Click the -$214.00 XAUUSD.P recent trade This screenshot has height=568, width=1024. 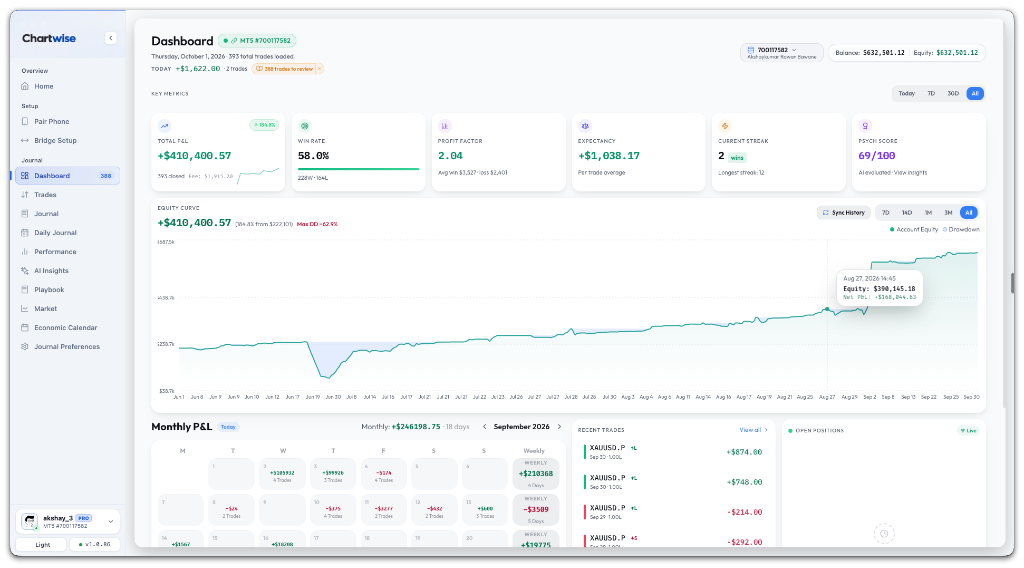[673, 512]
